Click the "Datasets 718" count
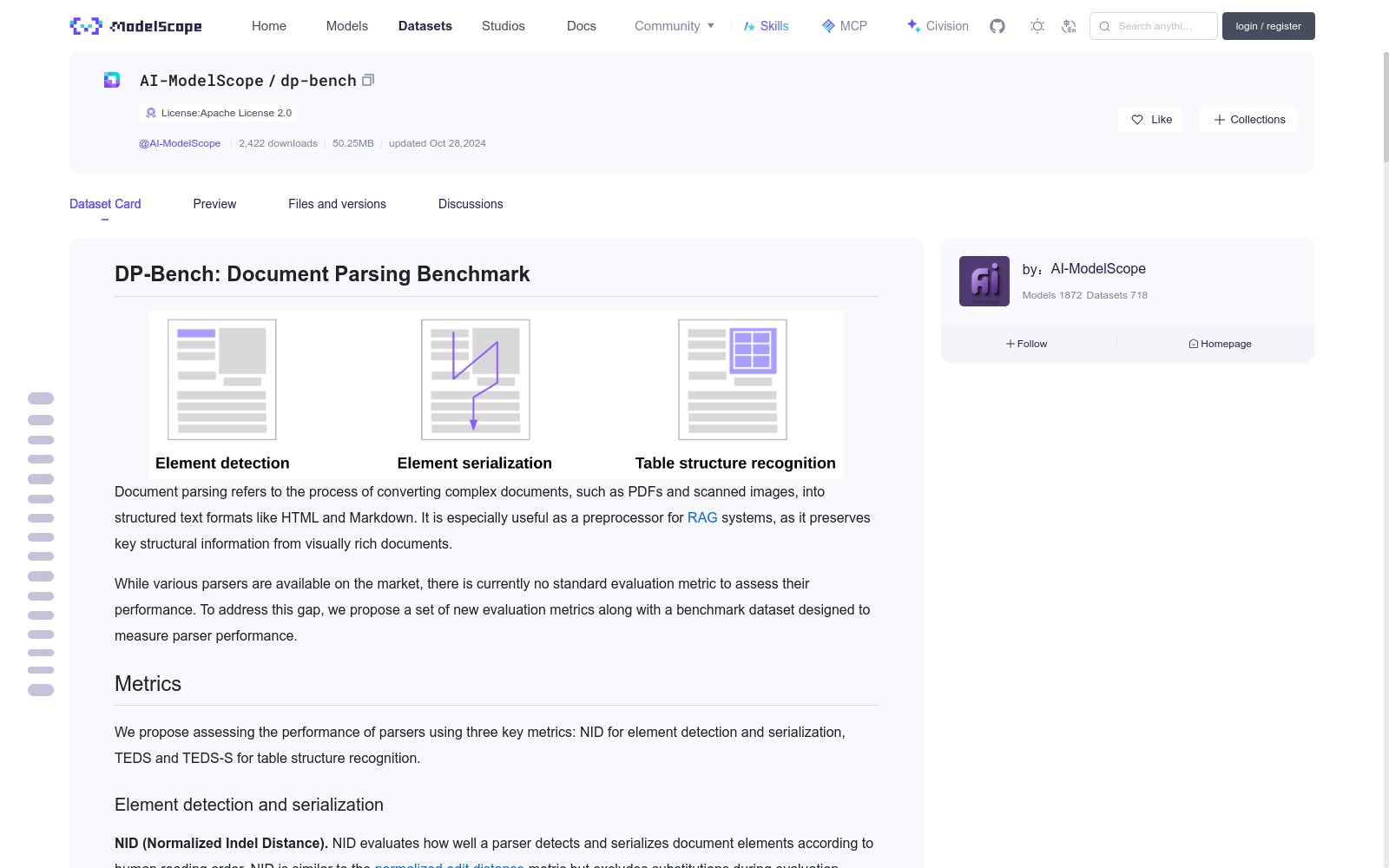The image size is (1389, 868). [x=1117, y=295]
